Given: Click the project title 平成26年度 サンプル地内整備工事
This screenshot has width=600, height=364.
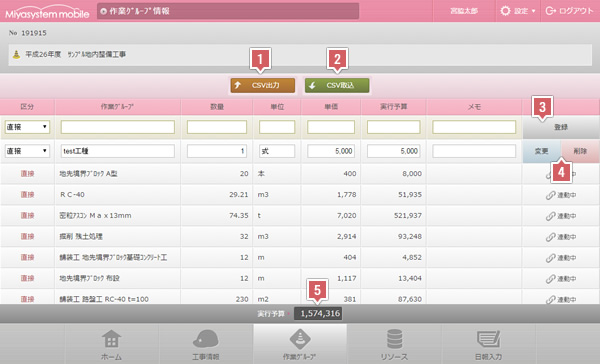Looking at the screenshot, I should click(x=76, y=54).
